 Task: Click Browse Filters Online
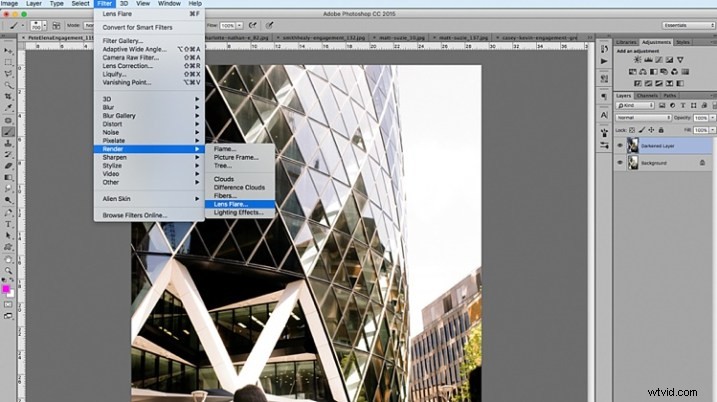[149, 215]
